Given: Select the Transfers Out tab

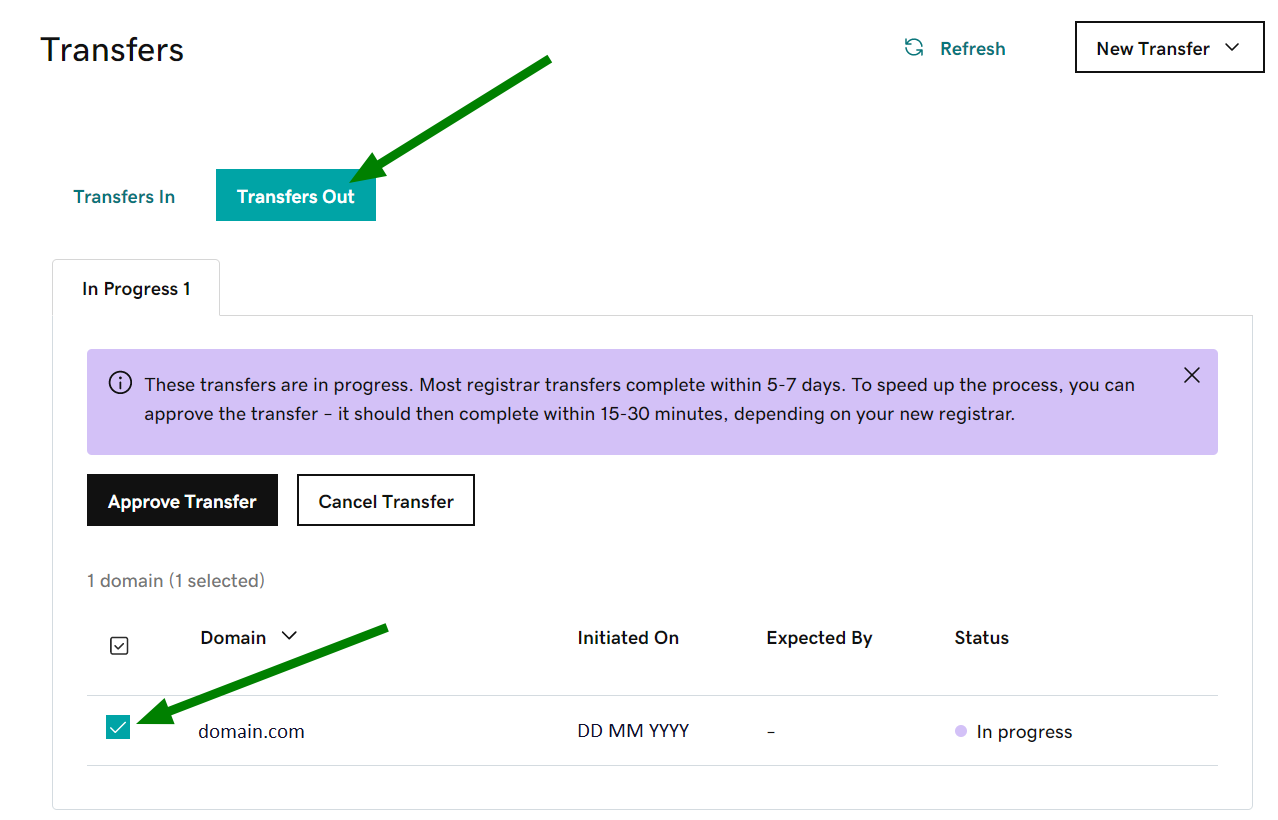Looking at the screenshot, I should [x=296, y=196].
